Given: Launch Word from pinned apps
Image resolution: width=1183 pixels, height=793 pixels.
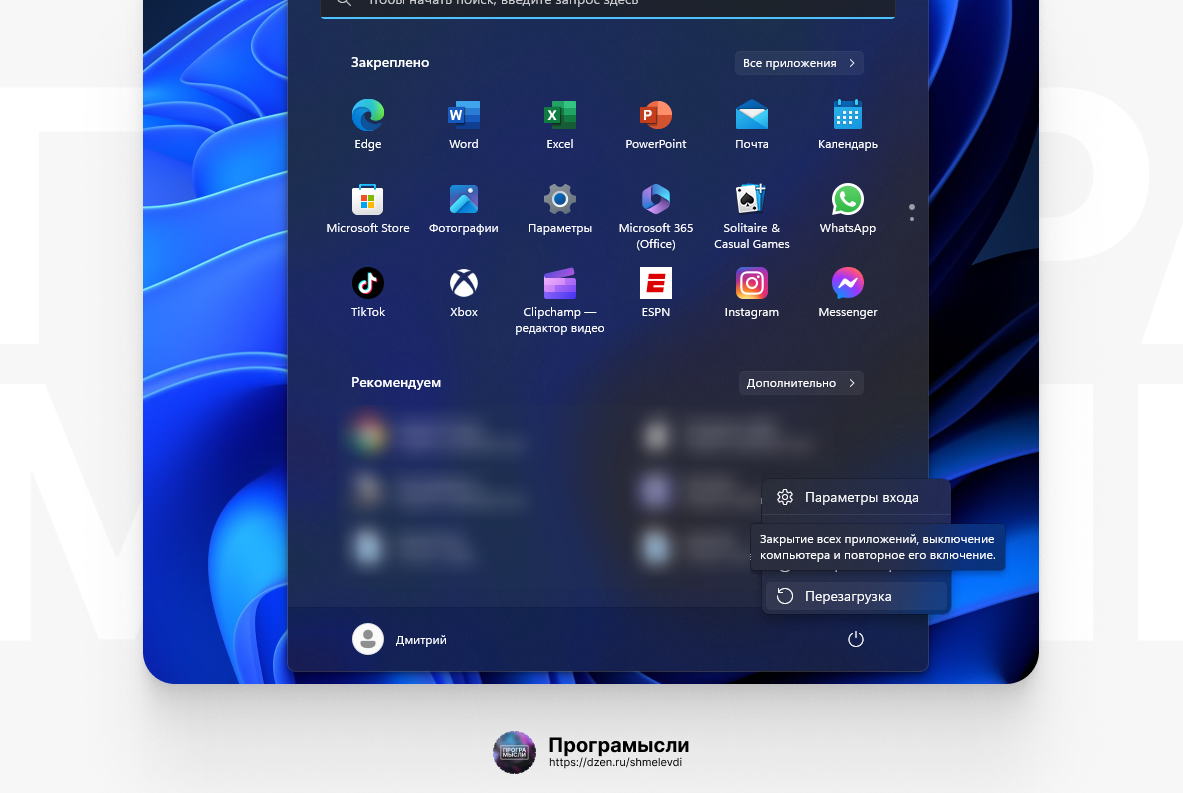Looking at the screenshot, I should (463, 124).
